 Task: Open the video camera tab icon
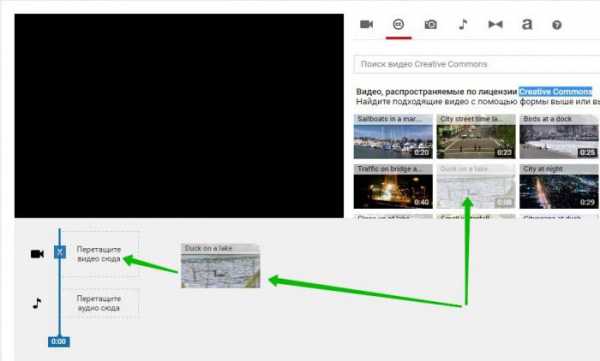pos(366,25)
